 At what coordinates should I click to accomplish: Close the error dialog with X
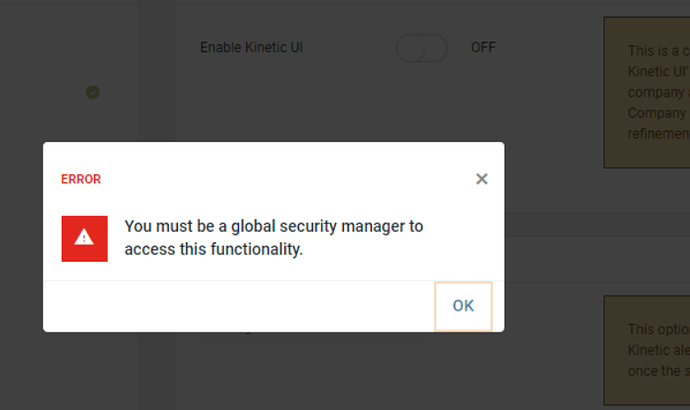(x=482, y=179)
